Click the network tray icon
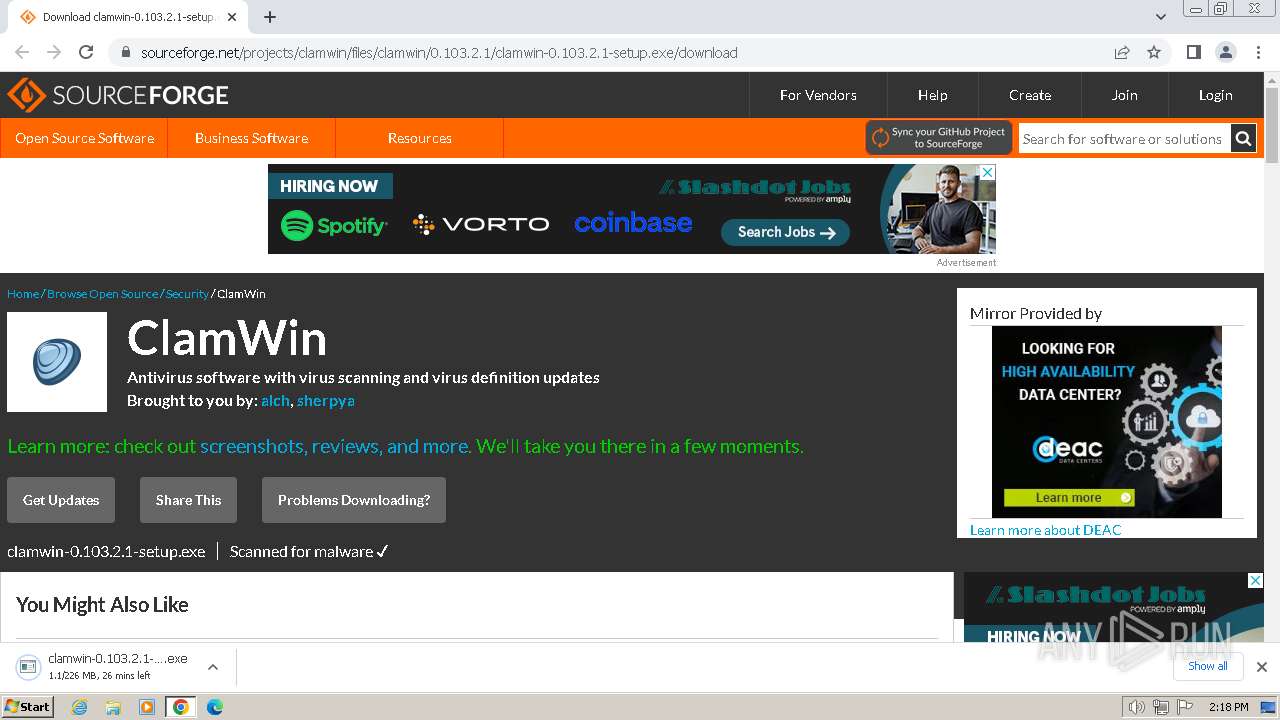This screenshot has width=1280, height=720. [1160, 707]
